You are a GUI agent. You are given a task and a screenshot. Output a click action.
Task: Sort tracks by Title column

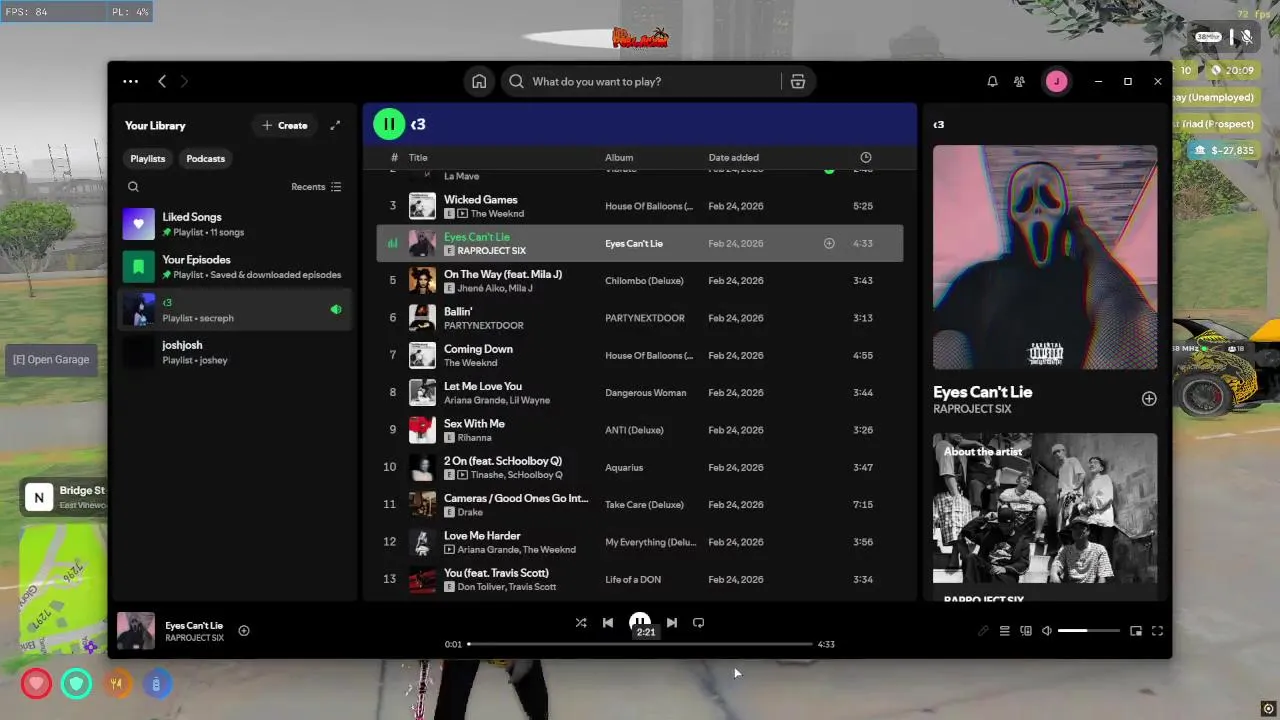click(418, 157)
